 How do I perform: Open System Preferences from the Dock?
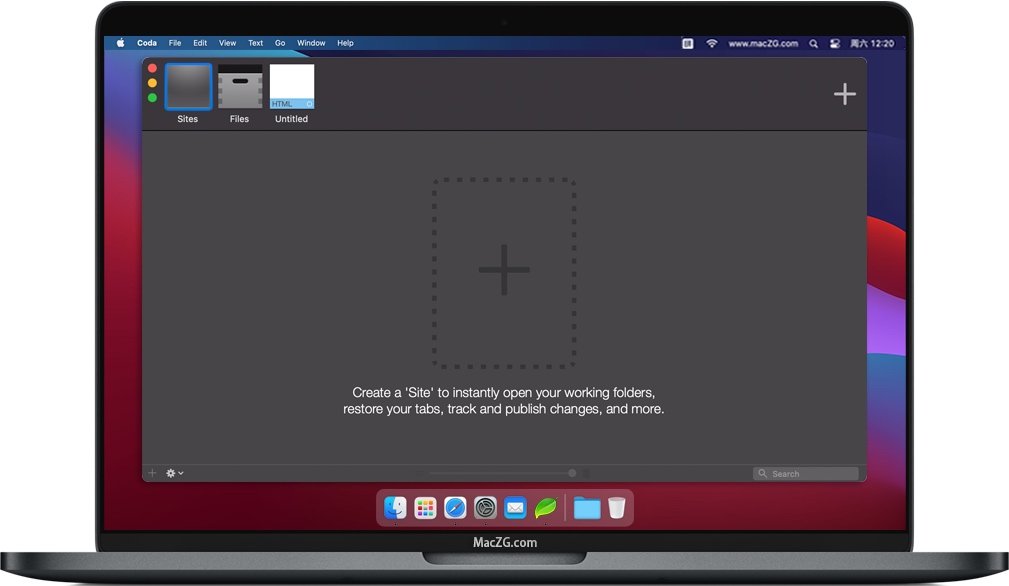coord(485,508)
